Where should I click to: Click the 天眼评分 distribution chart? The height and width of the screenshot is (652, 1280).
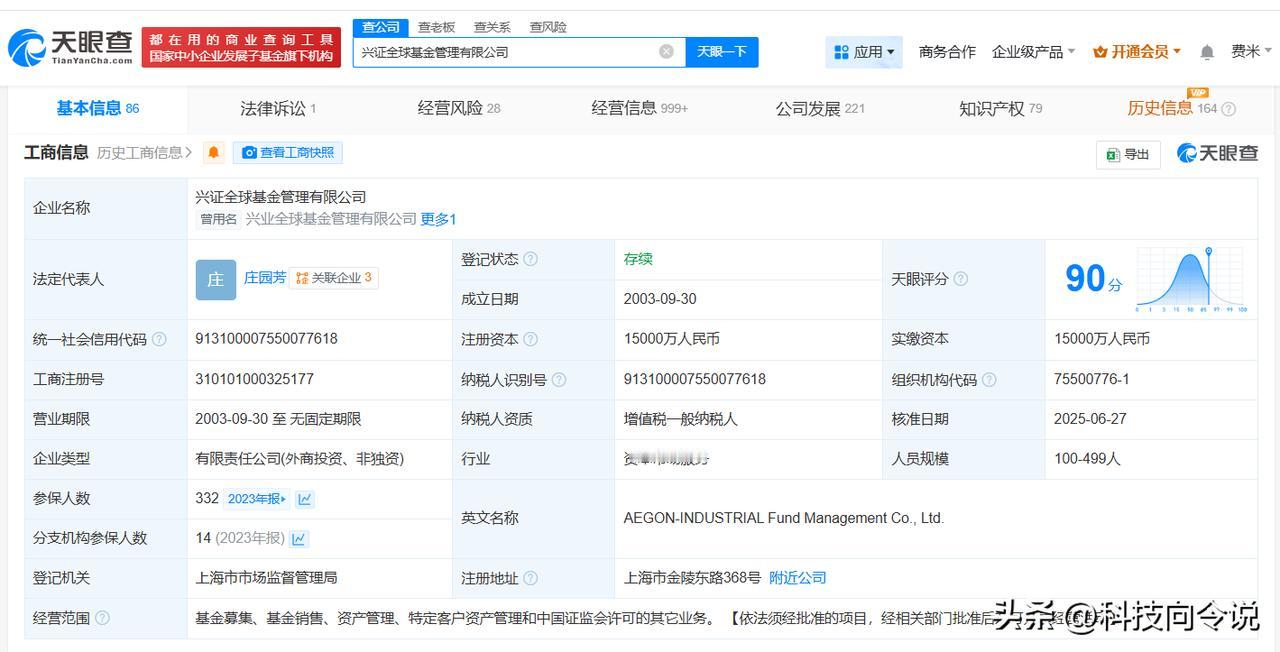(1191, 279)
